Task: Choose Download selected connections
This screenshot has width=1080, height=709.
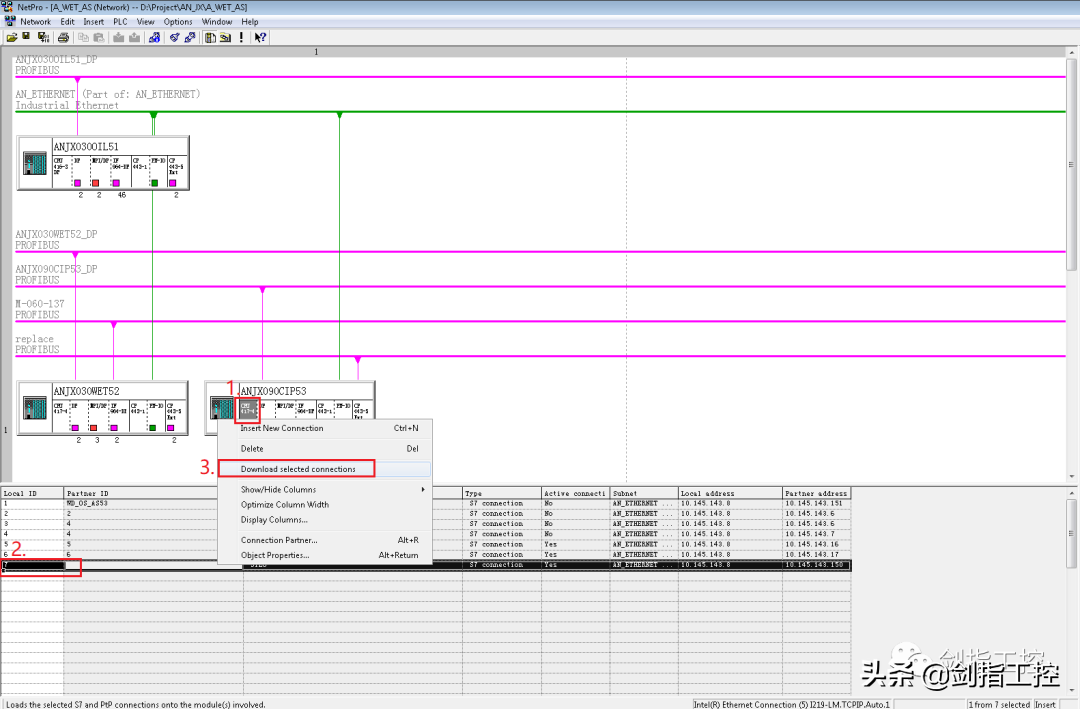Action: click(x=298, y=469)
